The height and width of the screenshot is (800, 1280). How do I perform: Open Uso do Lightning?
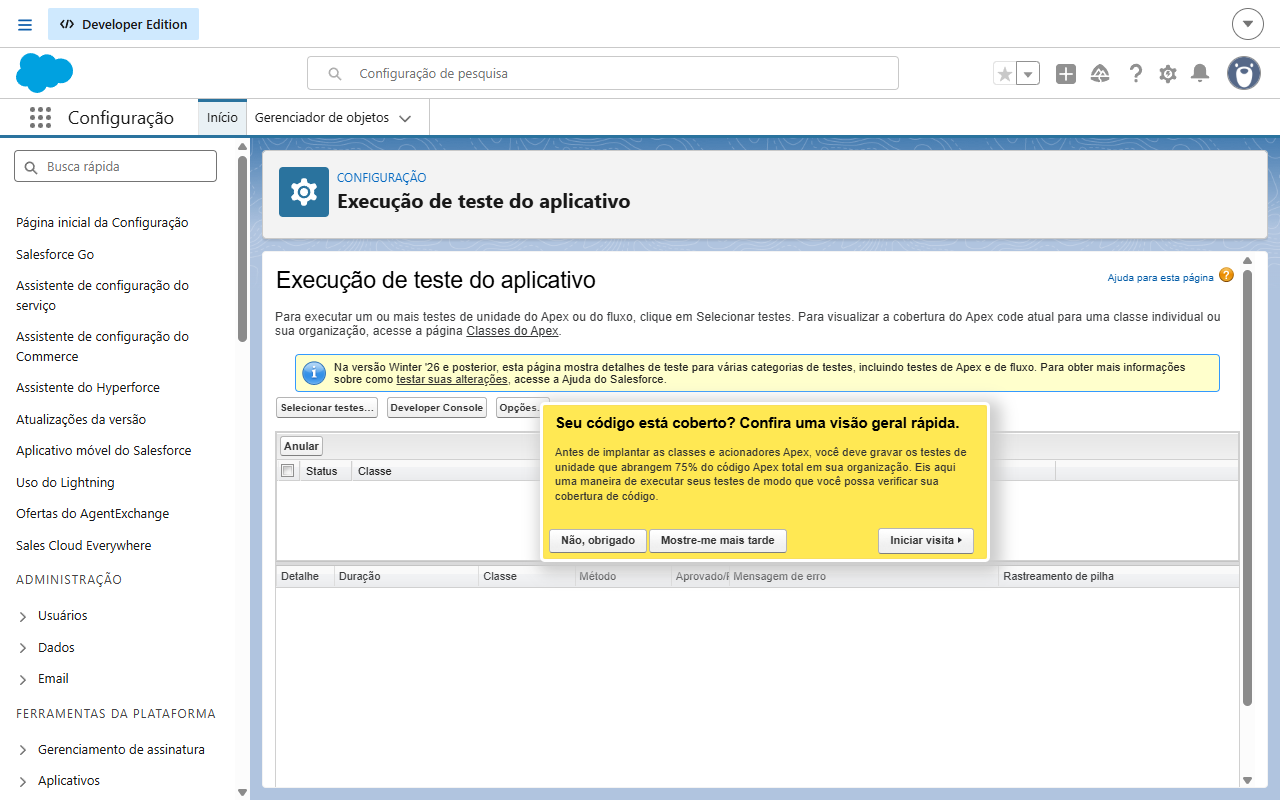65,482
